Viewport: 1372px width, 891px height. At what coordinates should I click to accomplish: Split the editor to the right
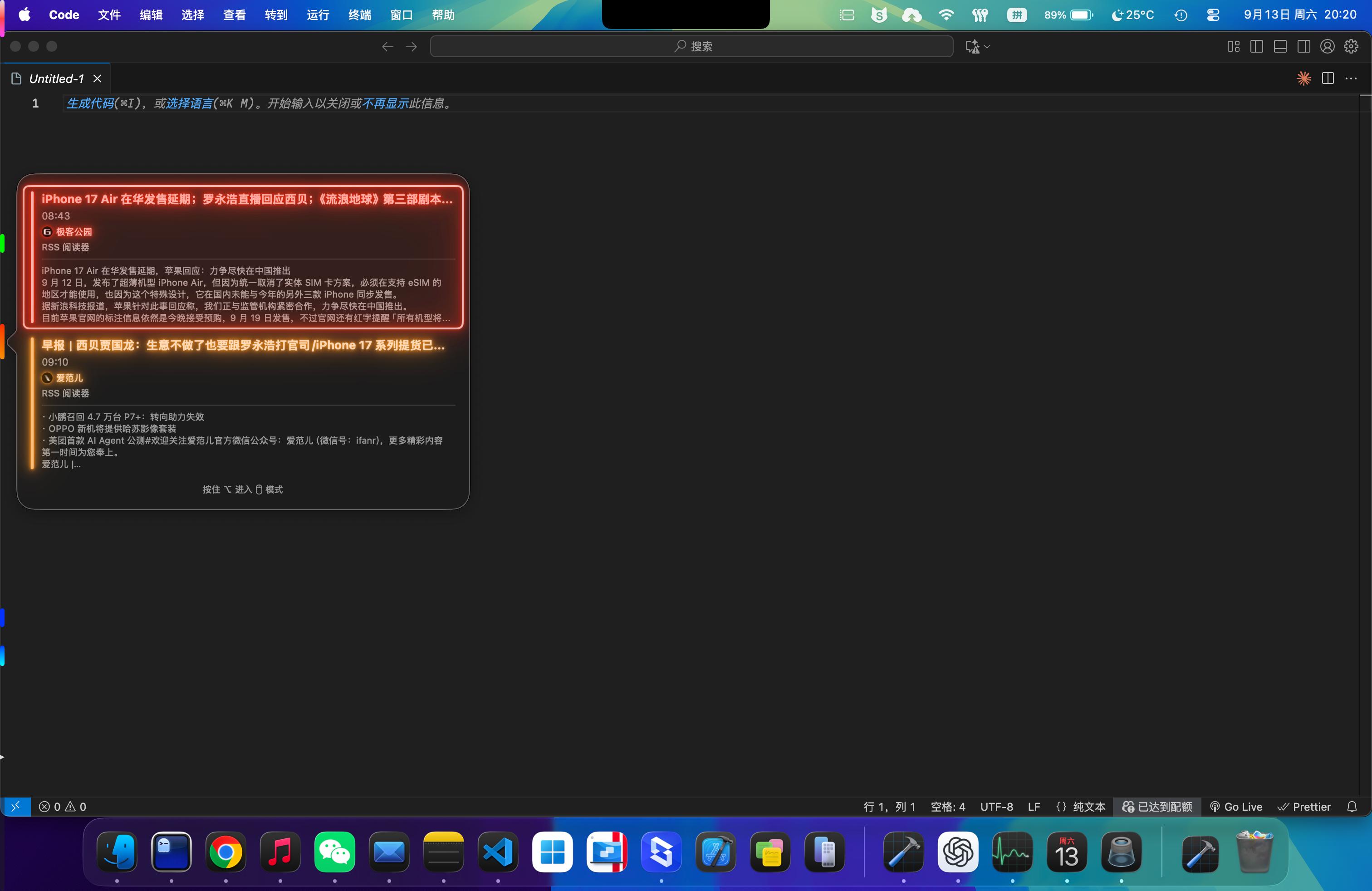(x=1328, y=78)
